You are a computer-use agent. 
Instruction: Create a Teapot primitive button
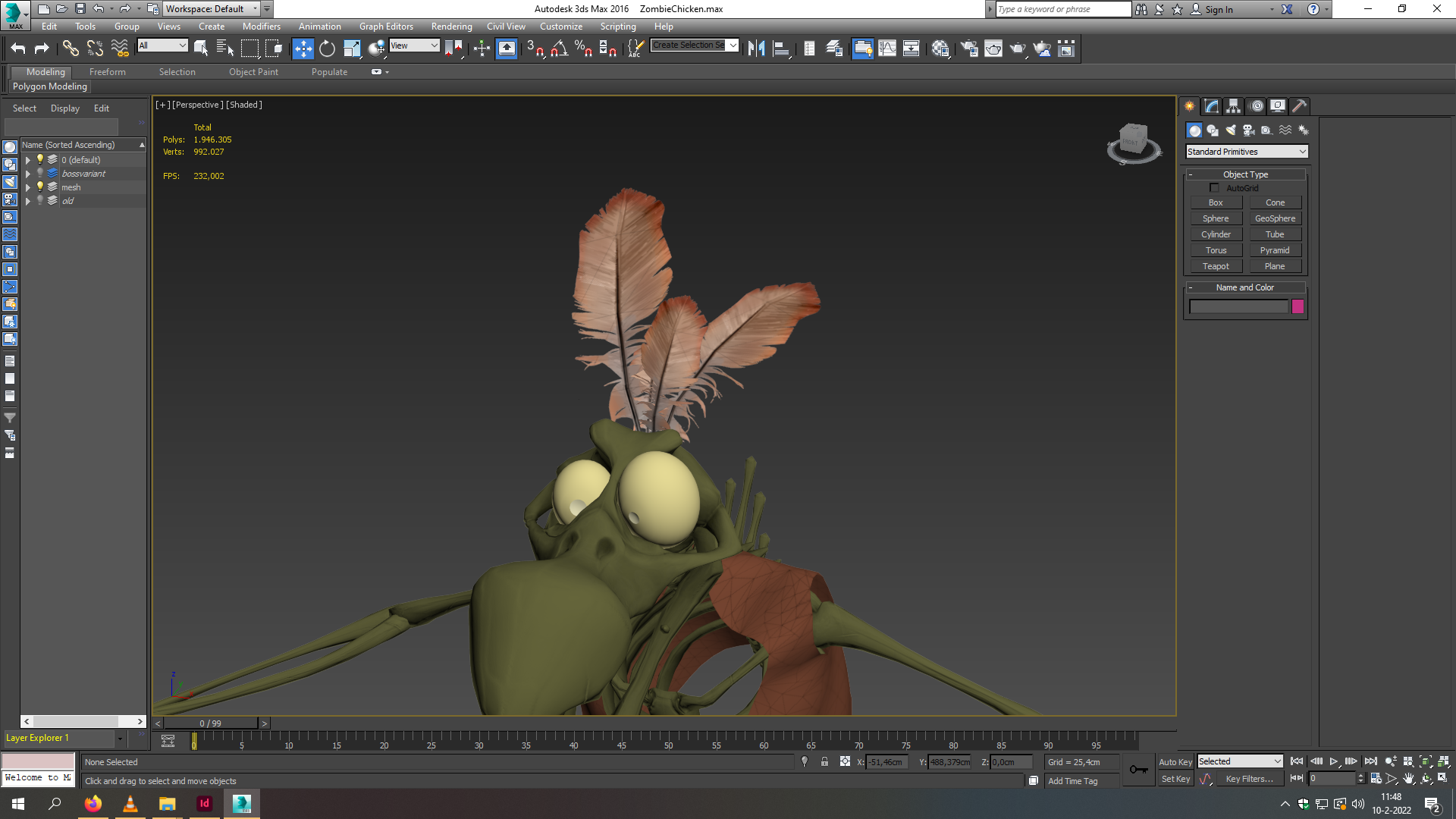click(x=1216, y=266)
